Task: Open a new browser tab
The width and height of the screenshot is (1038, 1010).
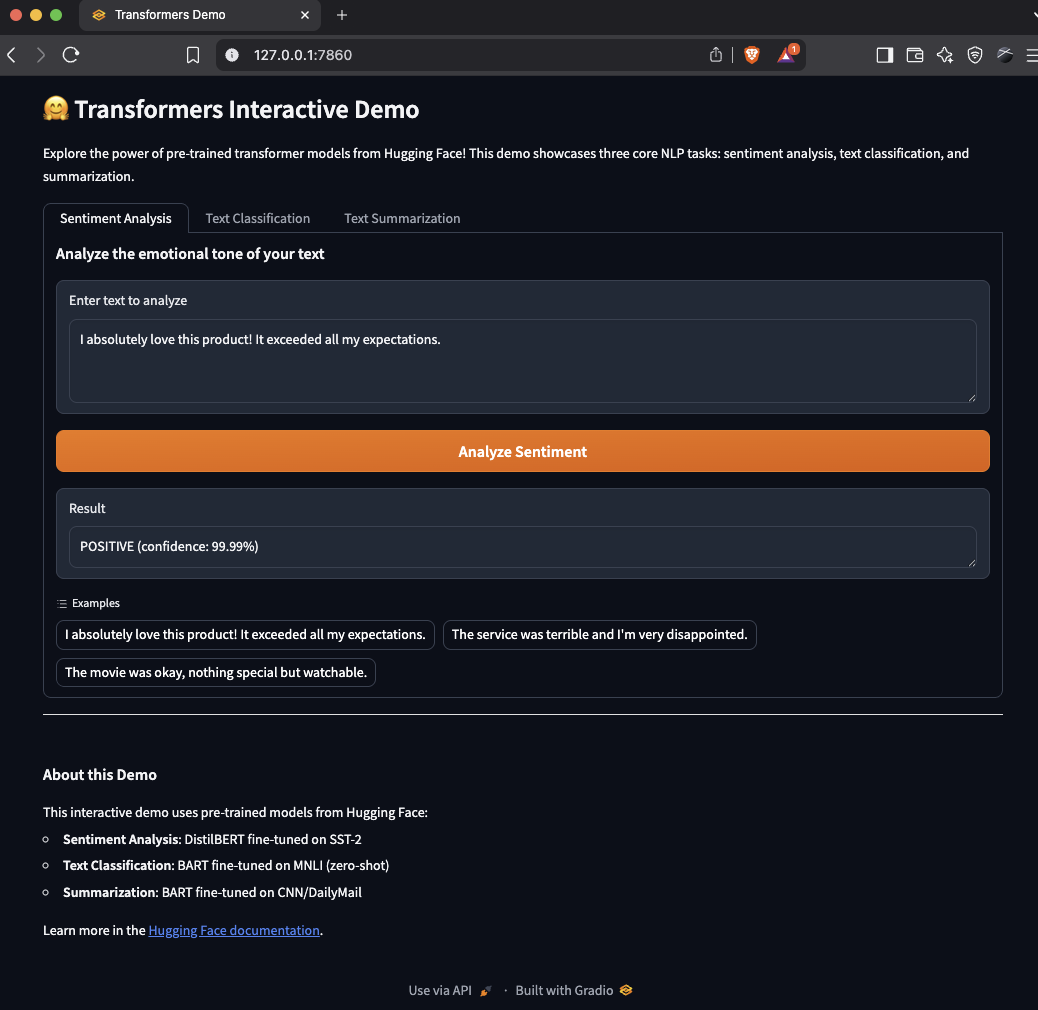Action: click(342, 15)
